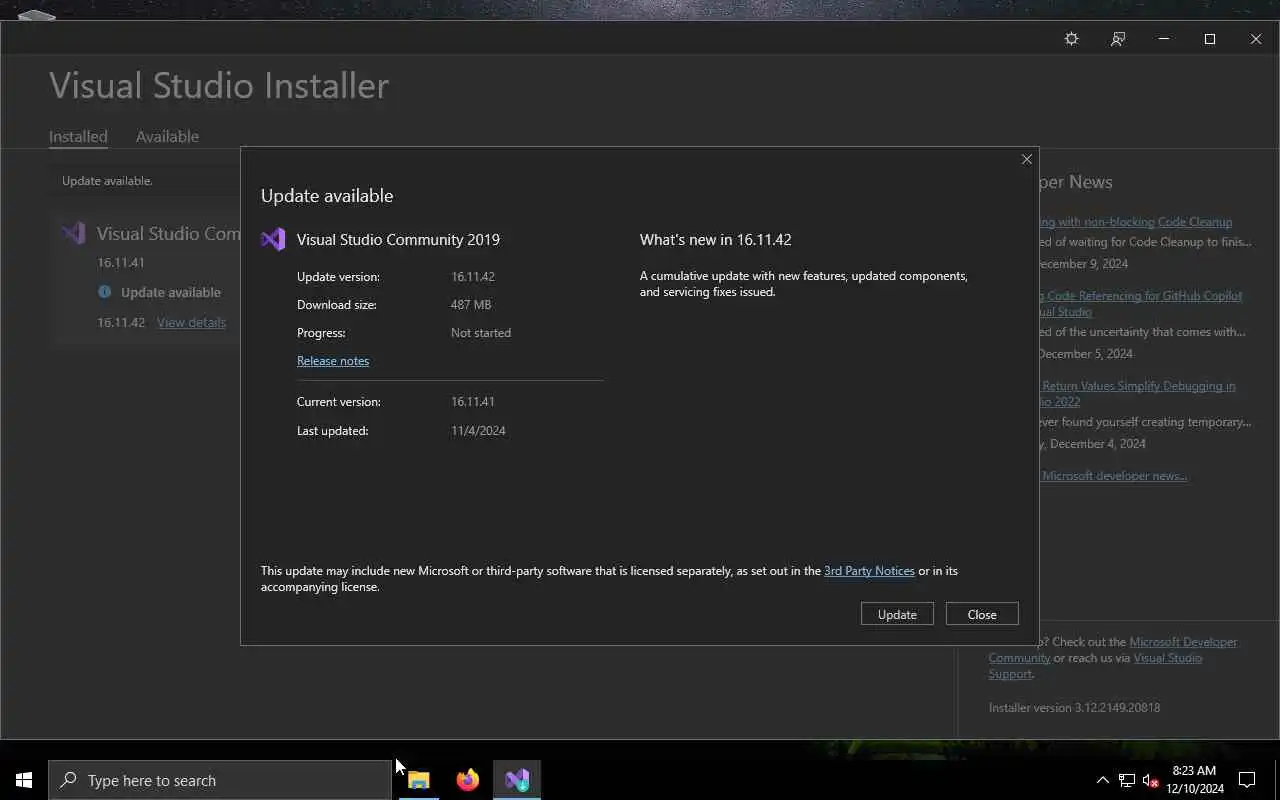Open the Microsoft developer news link
This screenshot has width=1280, height=800.
[x=1114, y=475]
